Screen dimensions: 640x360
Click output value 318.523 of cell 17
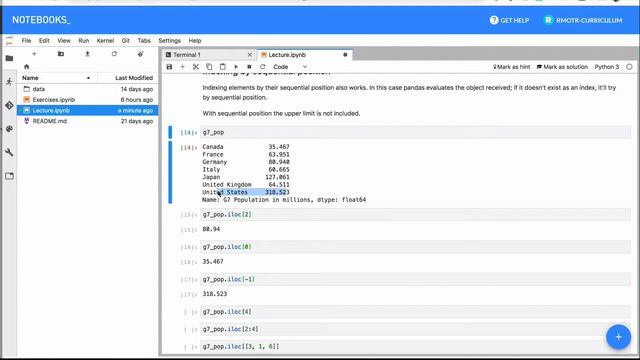(215, 294)
